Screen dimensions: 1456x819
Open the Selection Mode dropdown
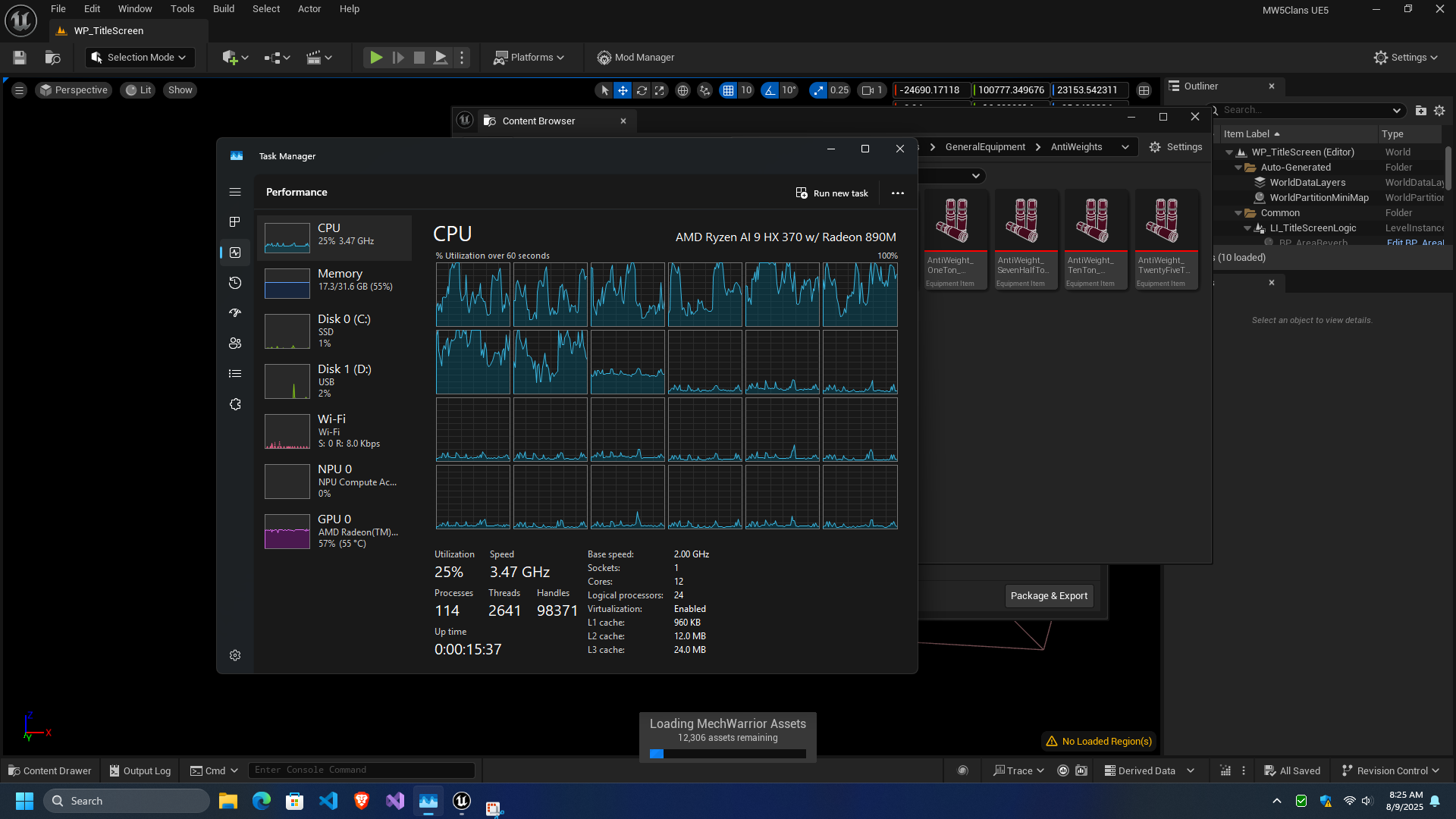[x=140, y=58]
